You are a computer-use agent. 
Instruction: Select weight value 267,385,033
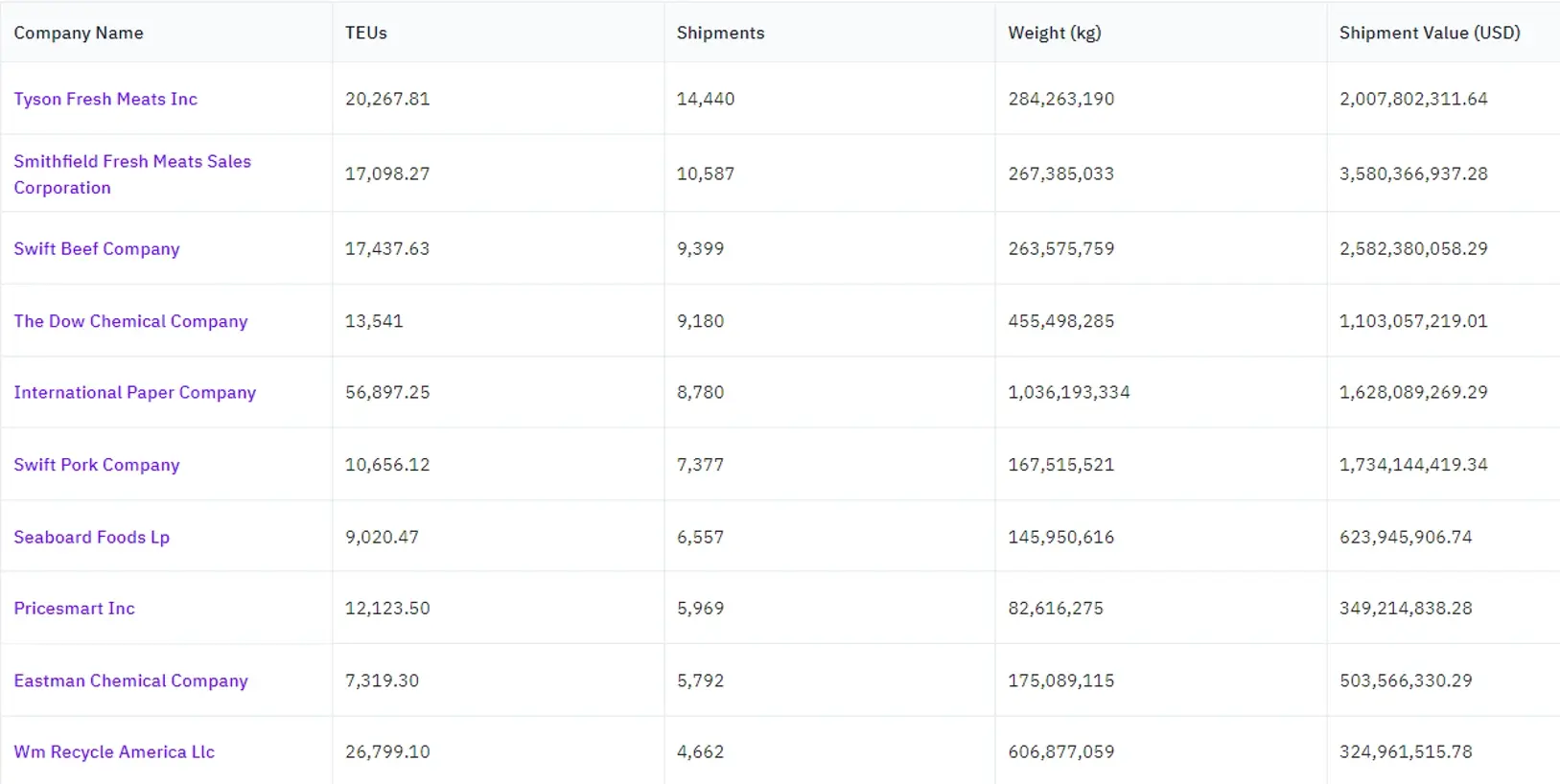(1061, 174)
